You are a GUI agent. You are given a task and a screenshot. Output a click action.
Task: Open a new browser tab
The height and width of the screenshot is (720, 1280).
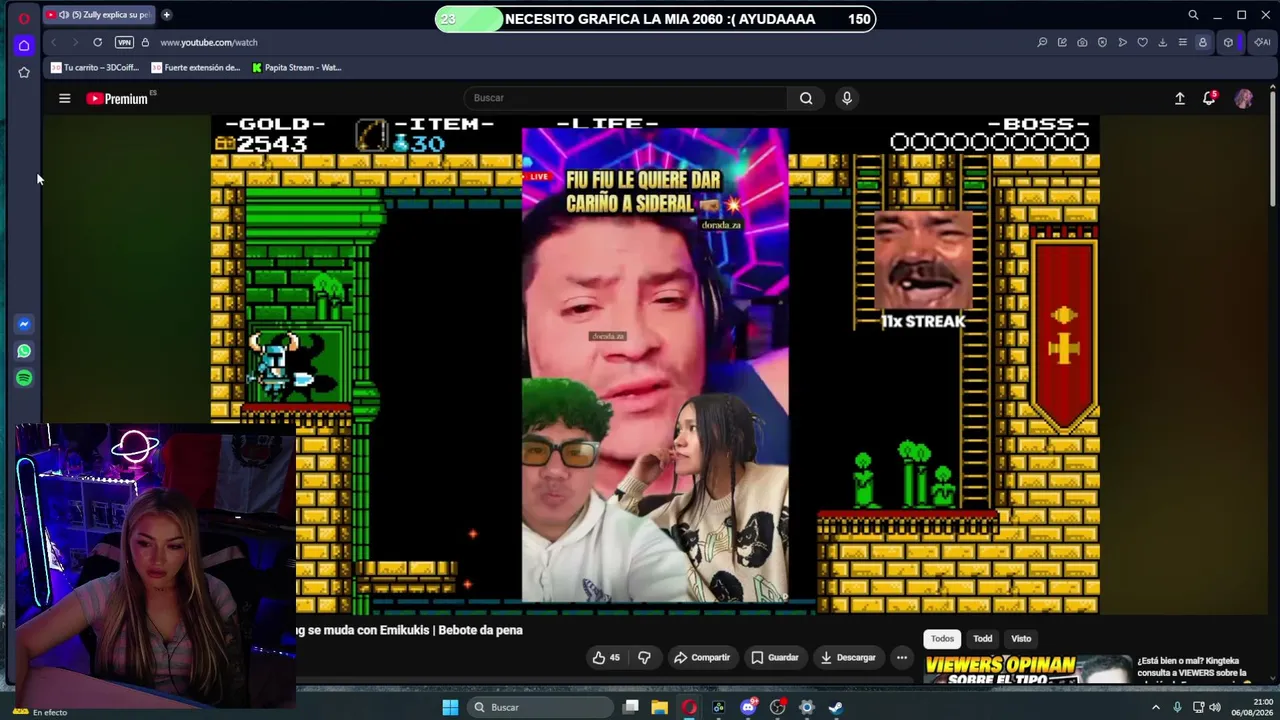click(166, 15)
